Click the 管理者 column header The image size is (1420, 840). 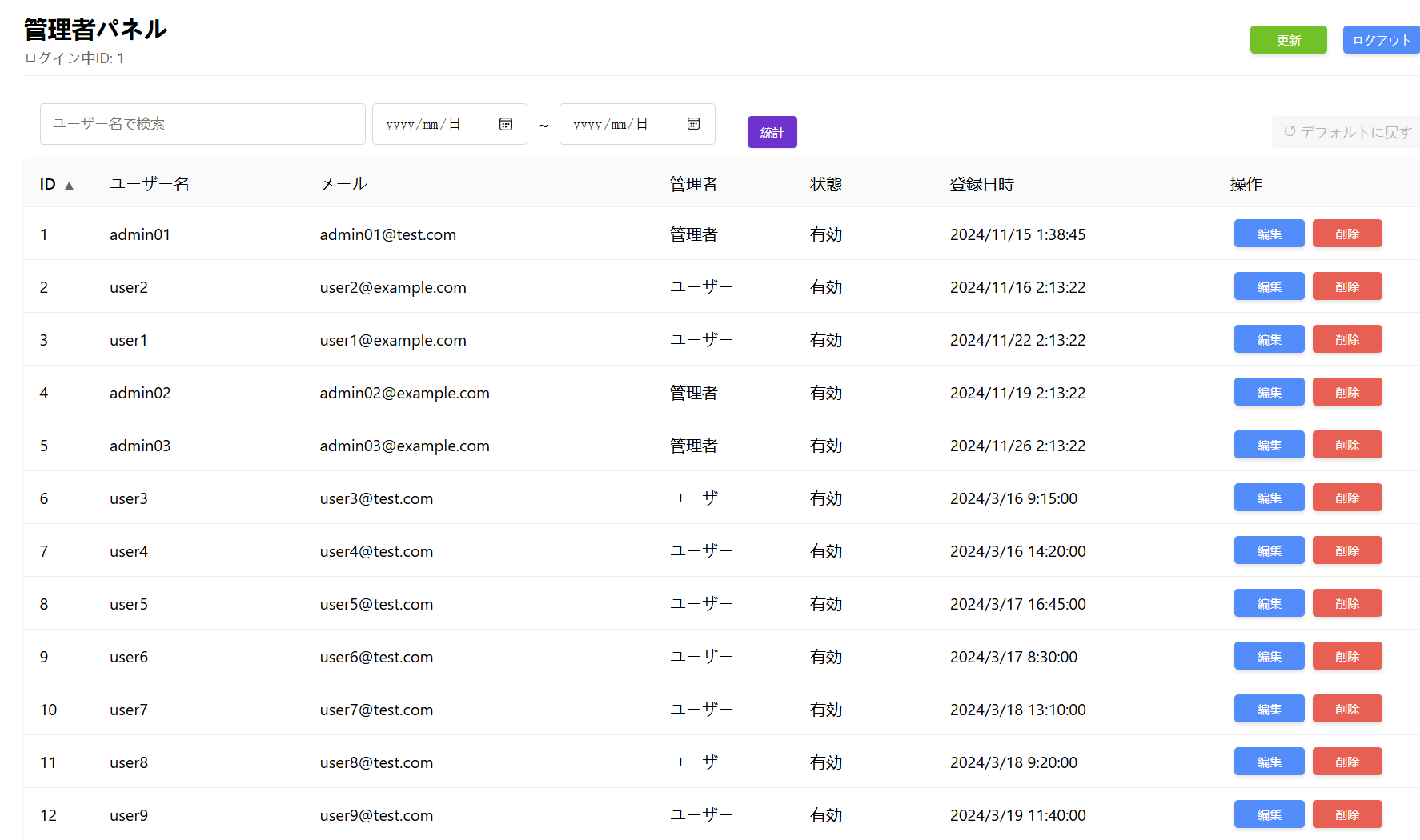[x=693, y=184]
